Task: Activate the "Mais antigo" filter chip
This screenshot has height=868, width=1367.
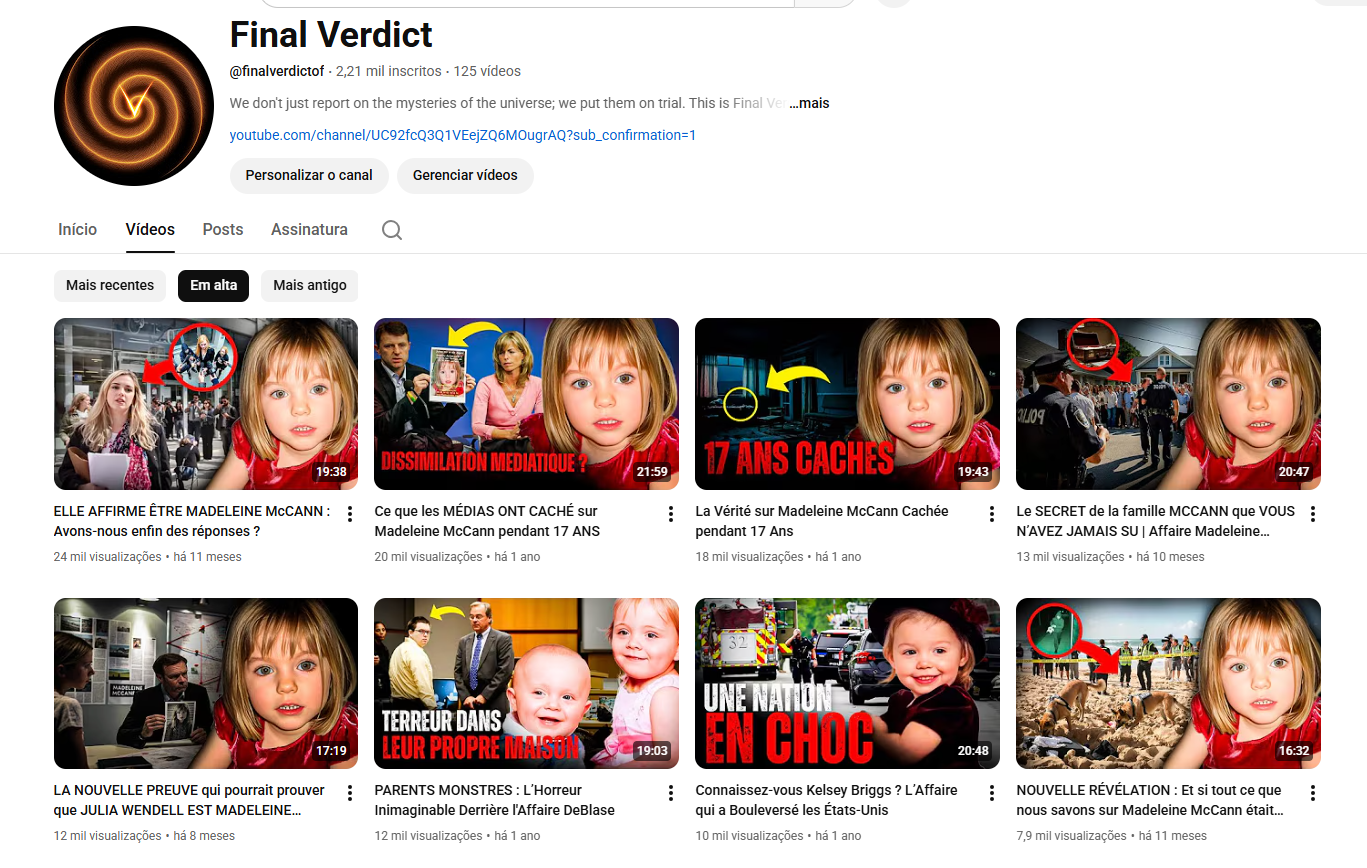Action: (x=309, y=285)
